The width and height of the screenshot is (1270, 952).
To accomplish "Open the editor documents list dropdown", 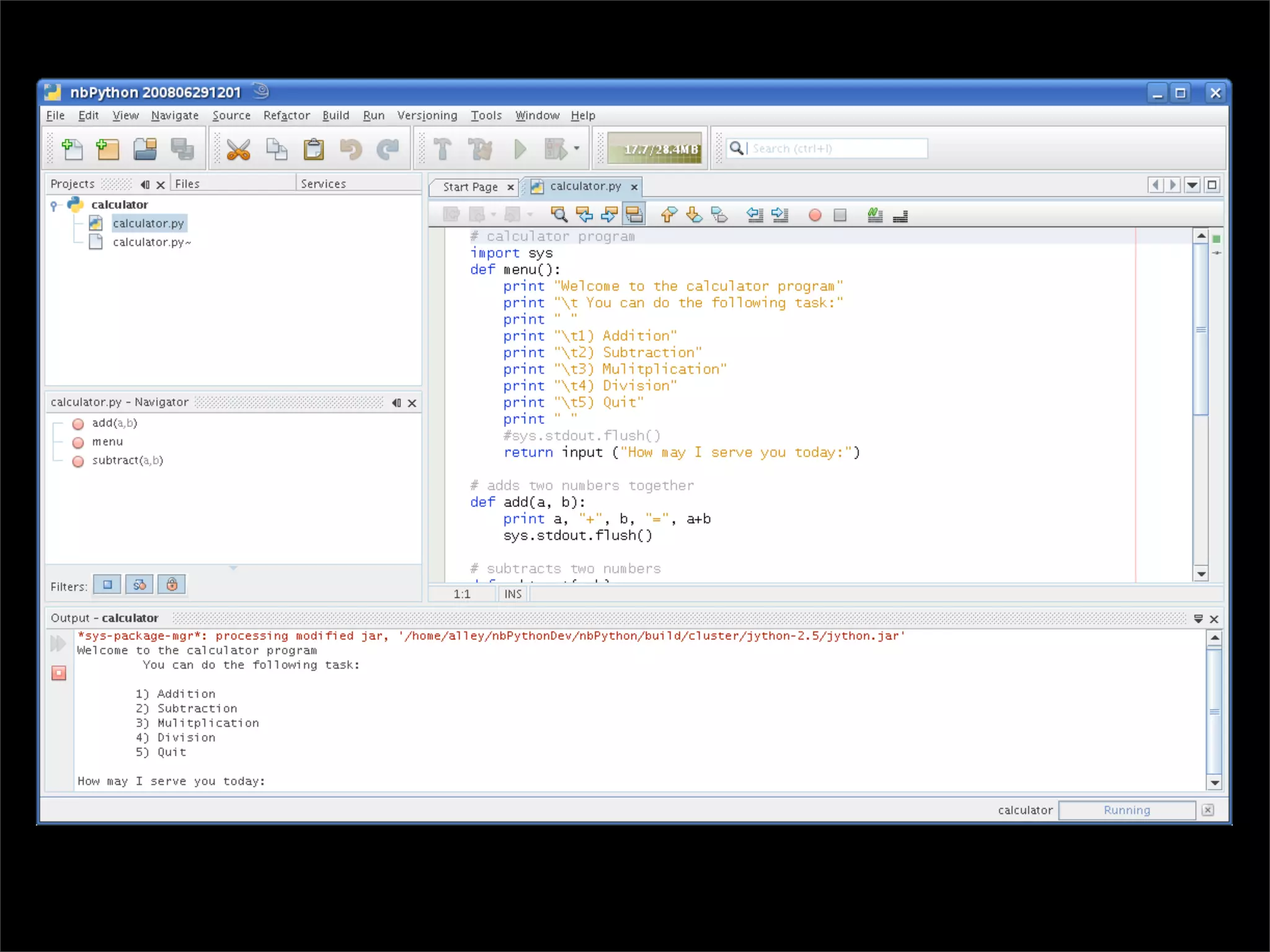I will [x=1192, y=185].
